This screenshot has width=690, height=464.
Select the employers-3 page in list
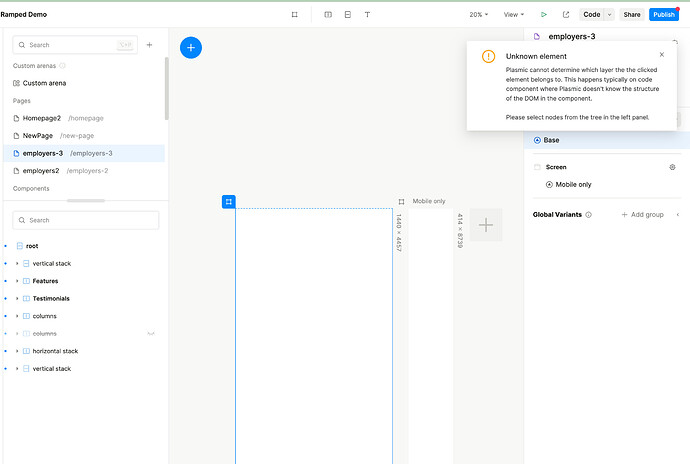(84, 153)
